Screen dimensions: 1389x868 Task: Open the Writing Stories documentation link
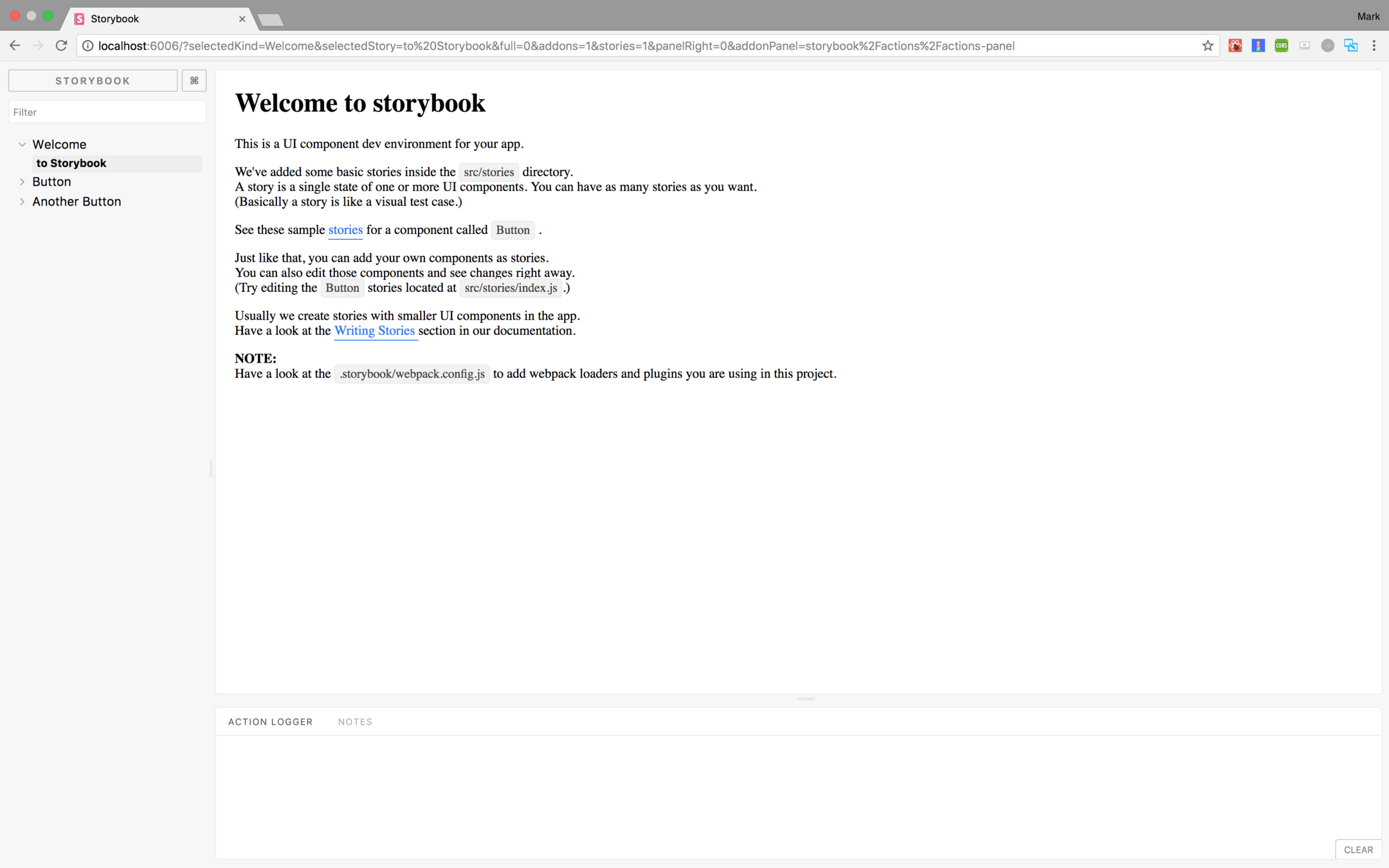pos(374,330)
